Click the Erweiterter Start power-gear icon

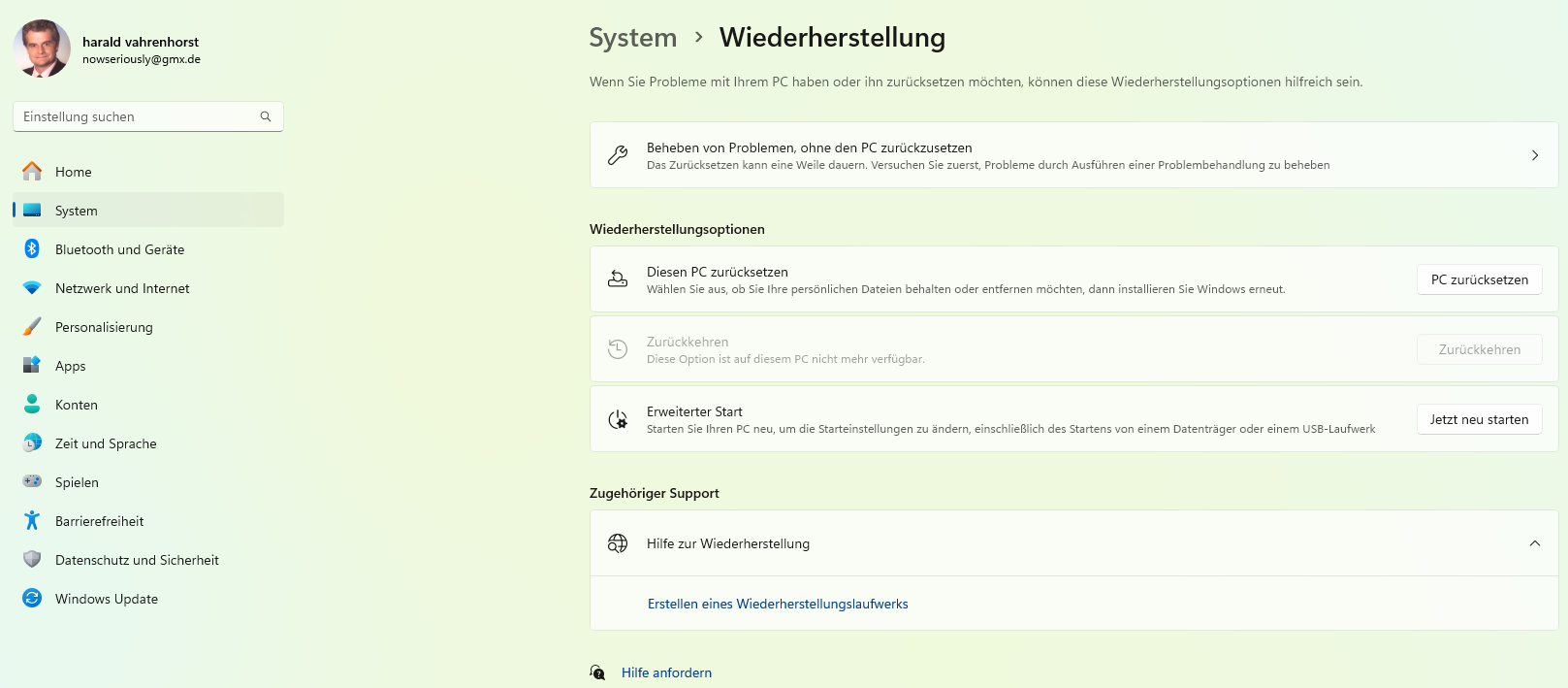(x=618, y=419)
